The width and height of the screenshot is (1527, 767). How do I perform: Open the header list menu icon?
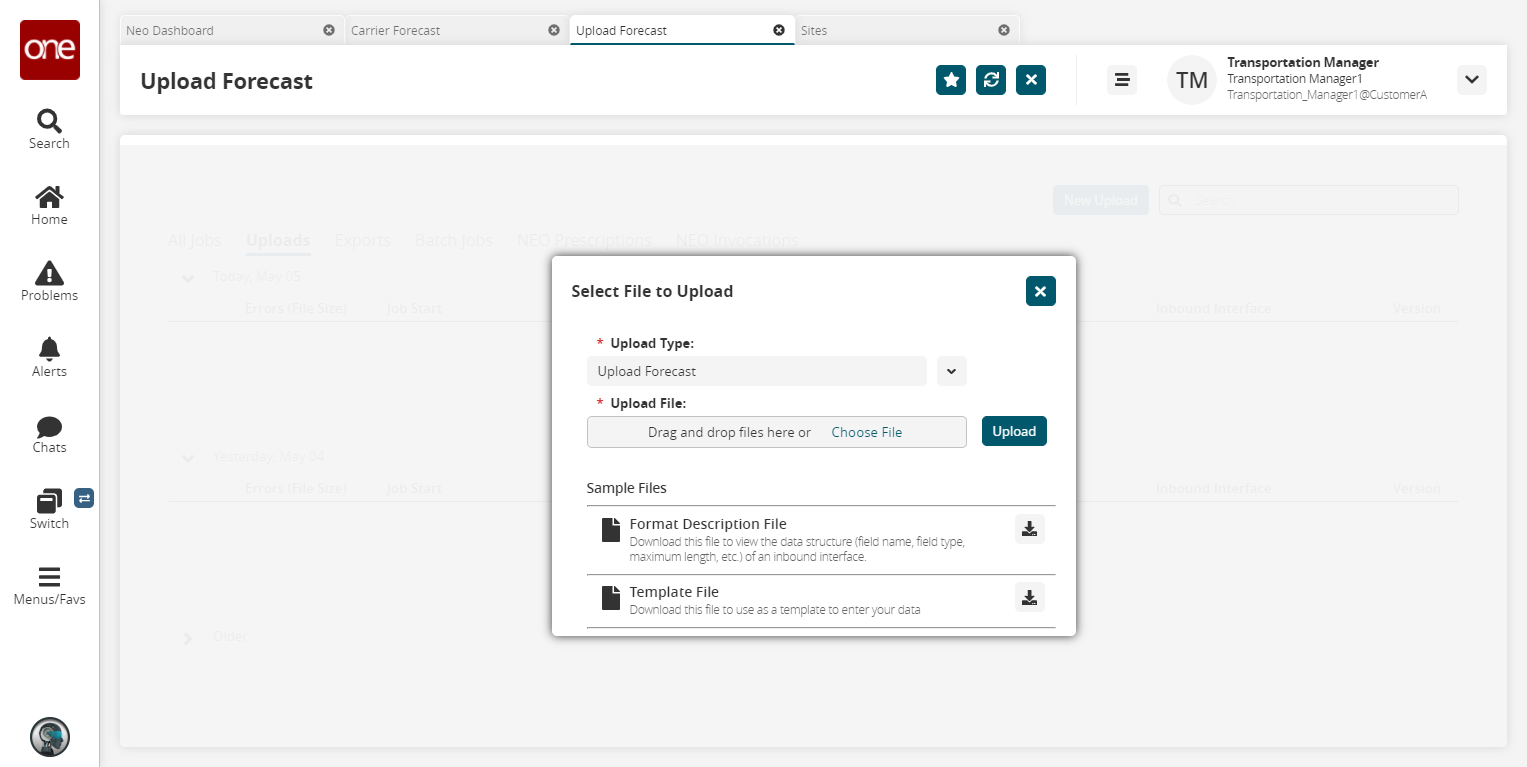(x=1122, y=80)
